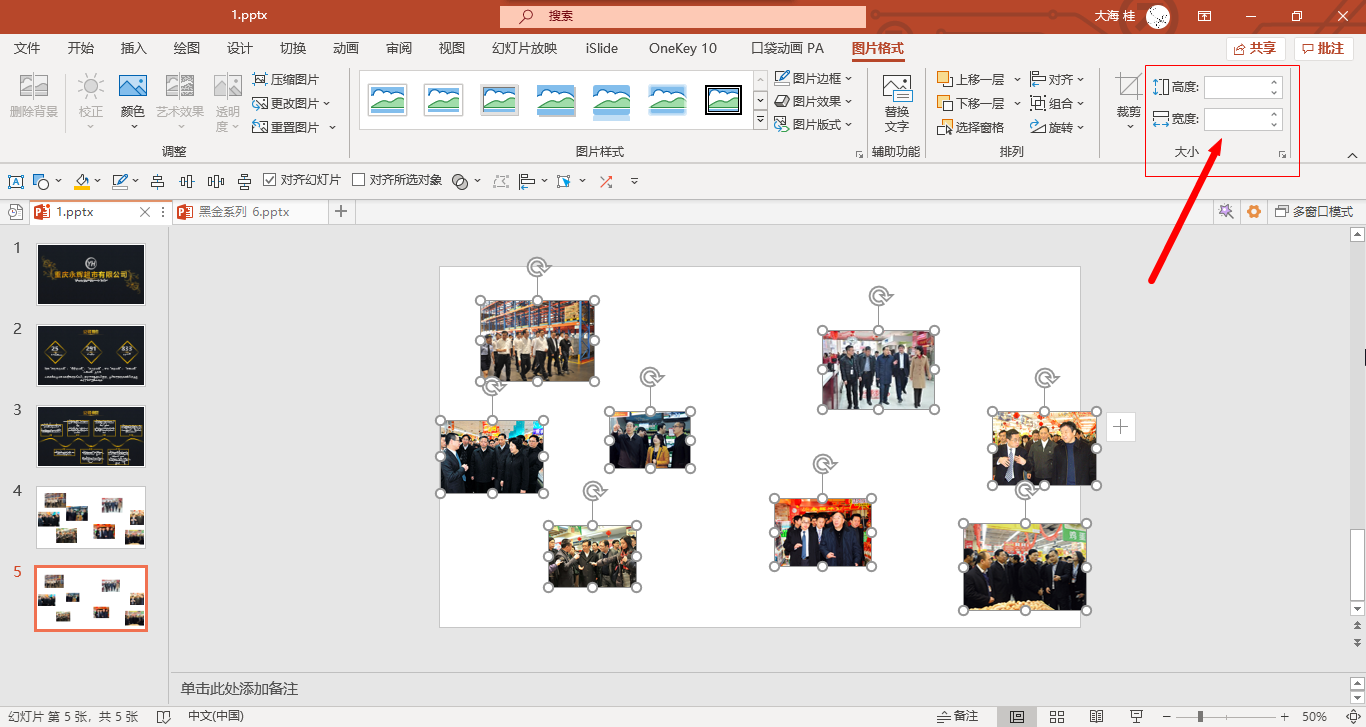Toggle the 备注 notes pane button

(957, 716)
